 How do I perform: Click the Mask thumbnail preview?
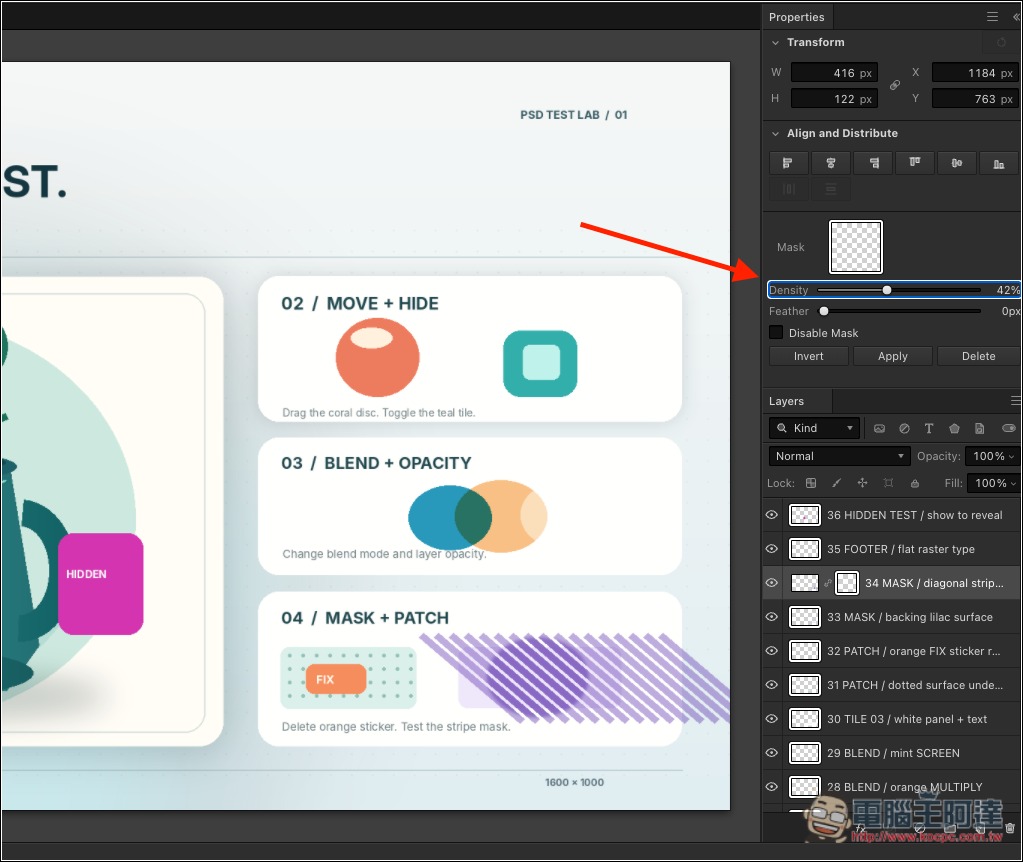pos(856,247)
